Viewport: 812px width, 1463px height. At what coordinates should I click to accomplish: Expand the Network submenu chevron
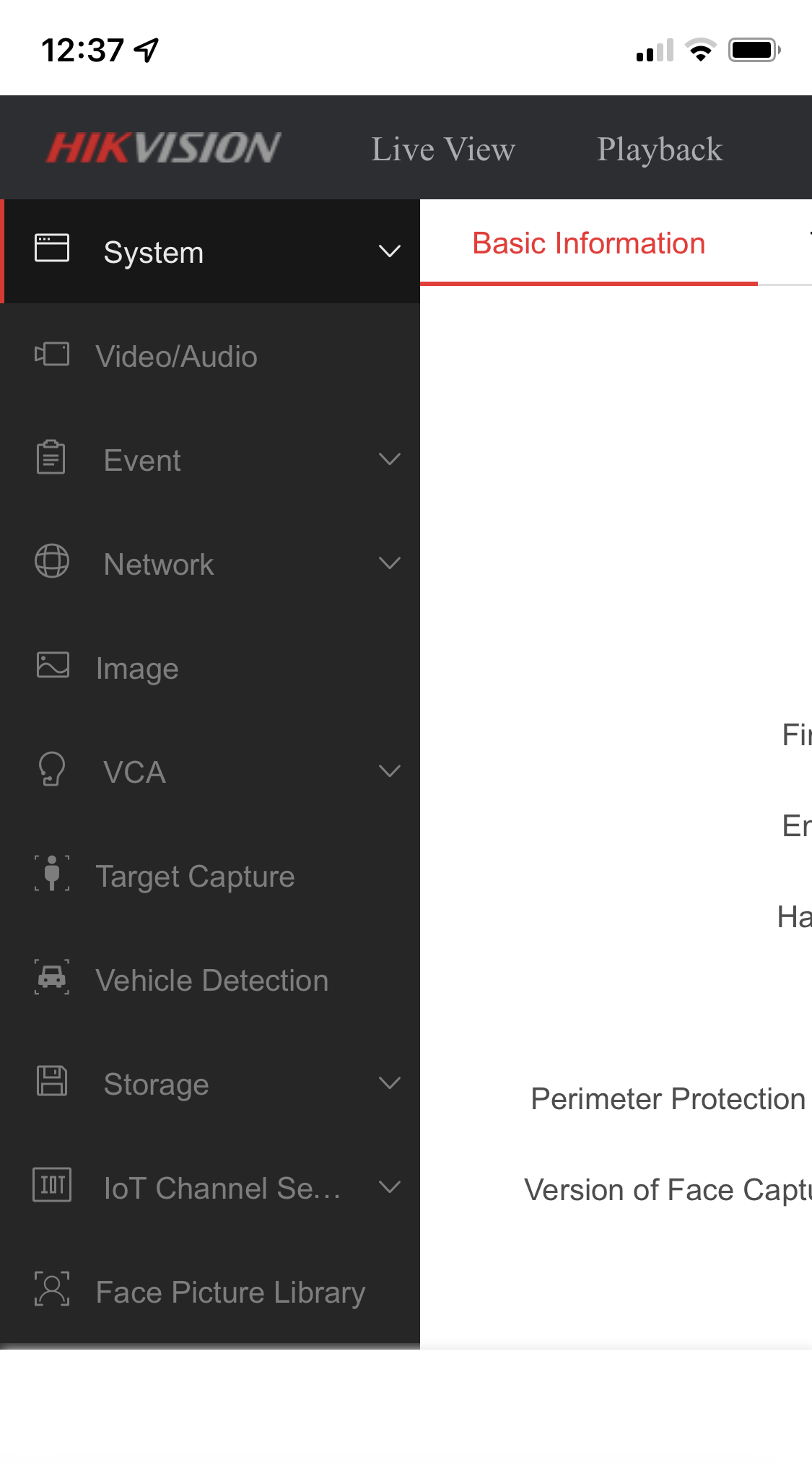pyautogui.click(x=390, y=563)
